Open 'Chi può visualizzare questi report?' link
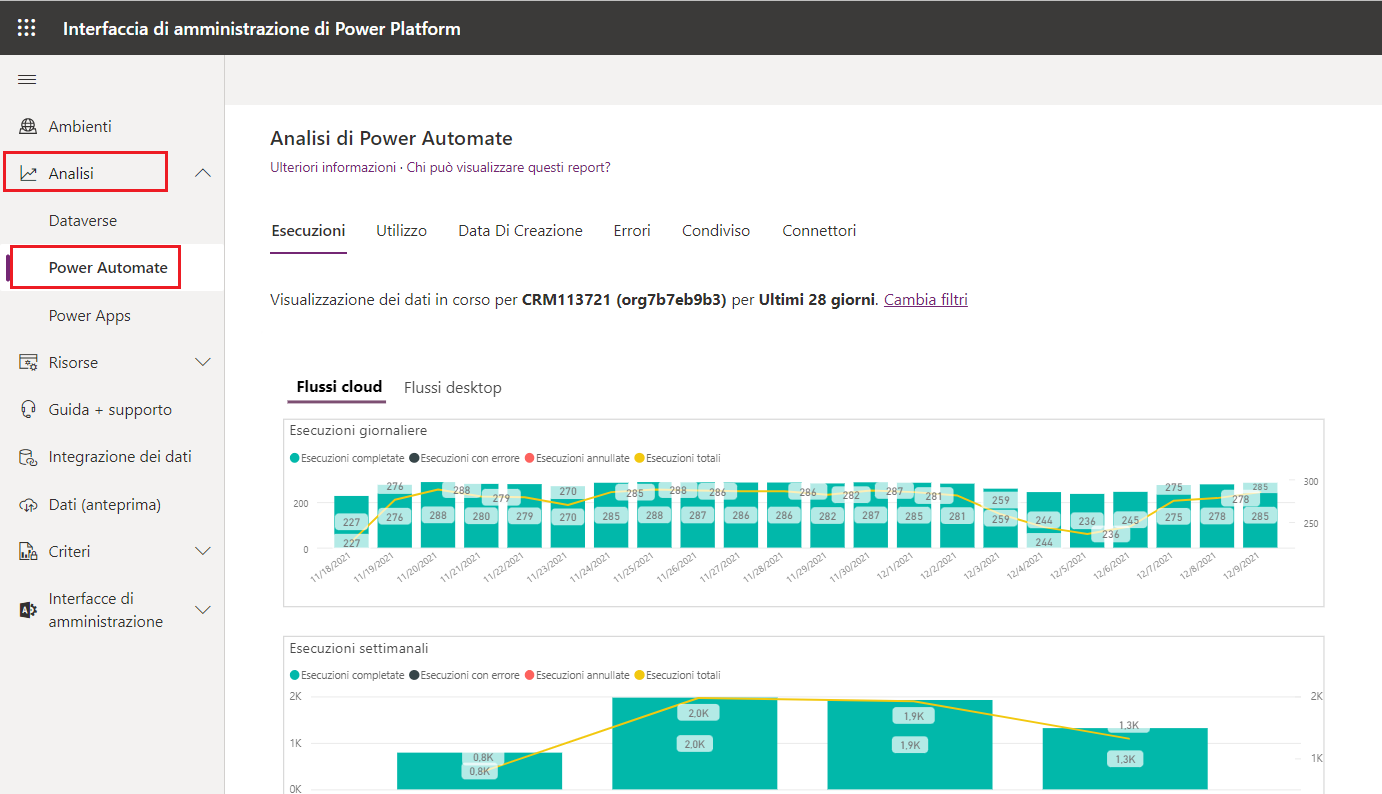 click(508, 168)
